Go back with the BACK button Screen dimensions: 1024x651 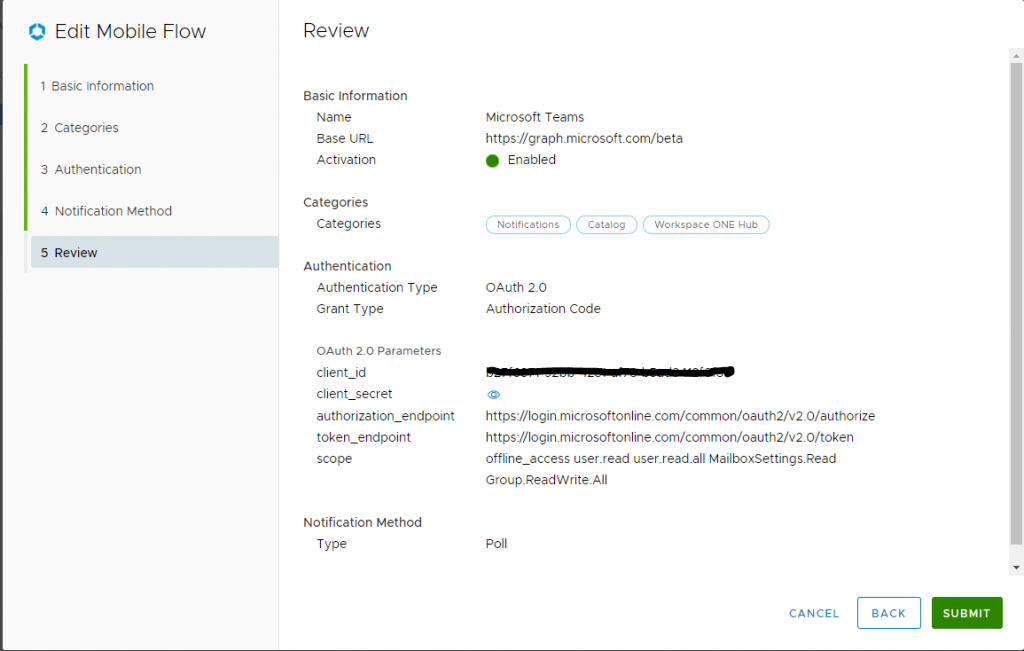point(888,613)
